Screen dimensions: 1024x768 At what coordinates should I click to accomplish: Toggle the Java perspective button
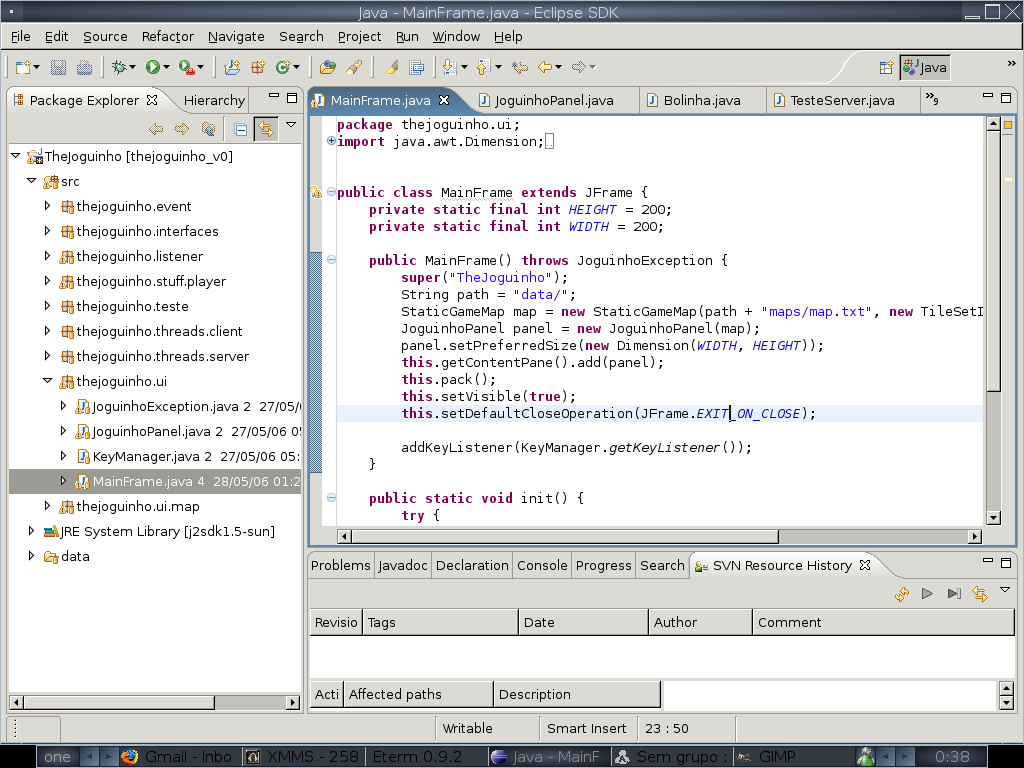(x=925, y=67)
